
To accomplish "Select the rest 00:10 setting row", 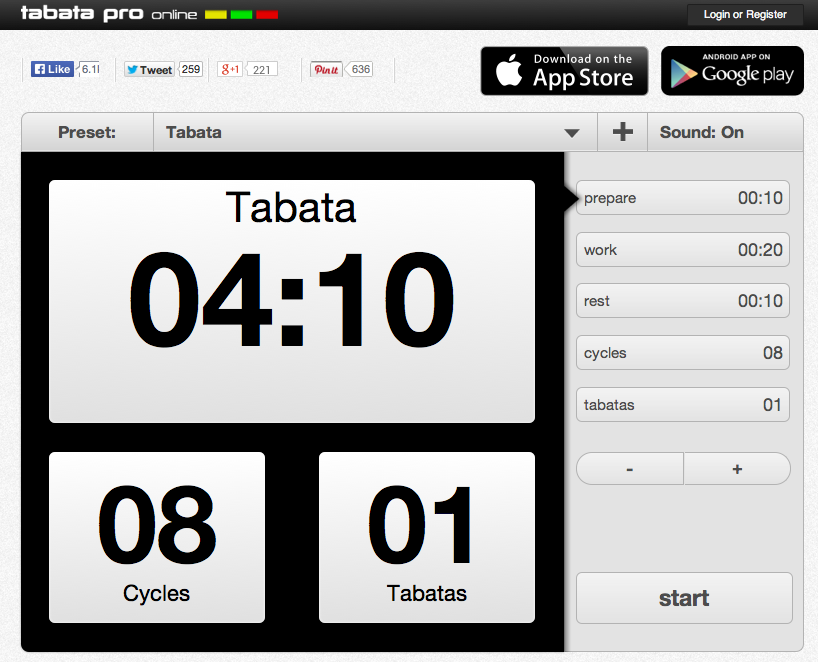I will coord(683,301).
